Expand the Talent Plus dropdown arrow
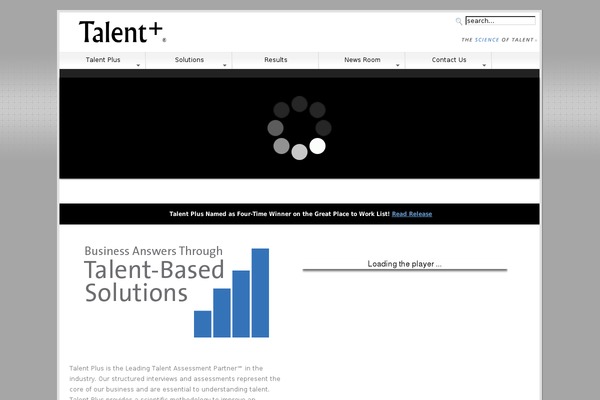Viewport: 600px width, 400px height. [x=138, y=65]
